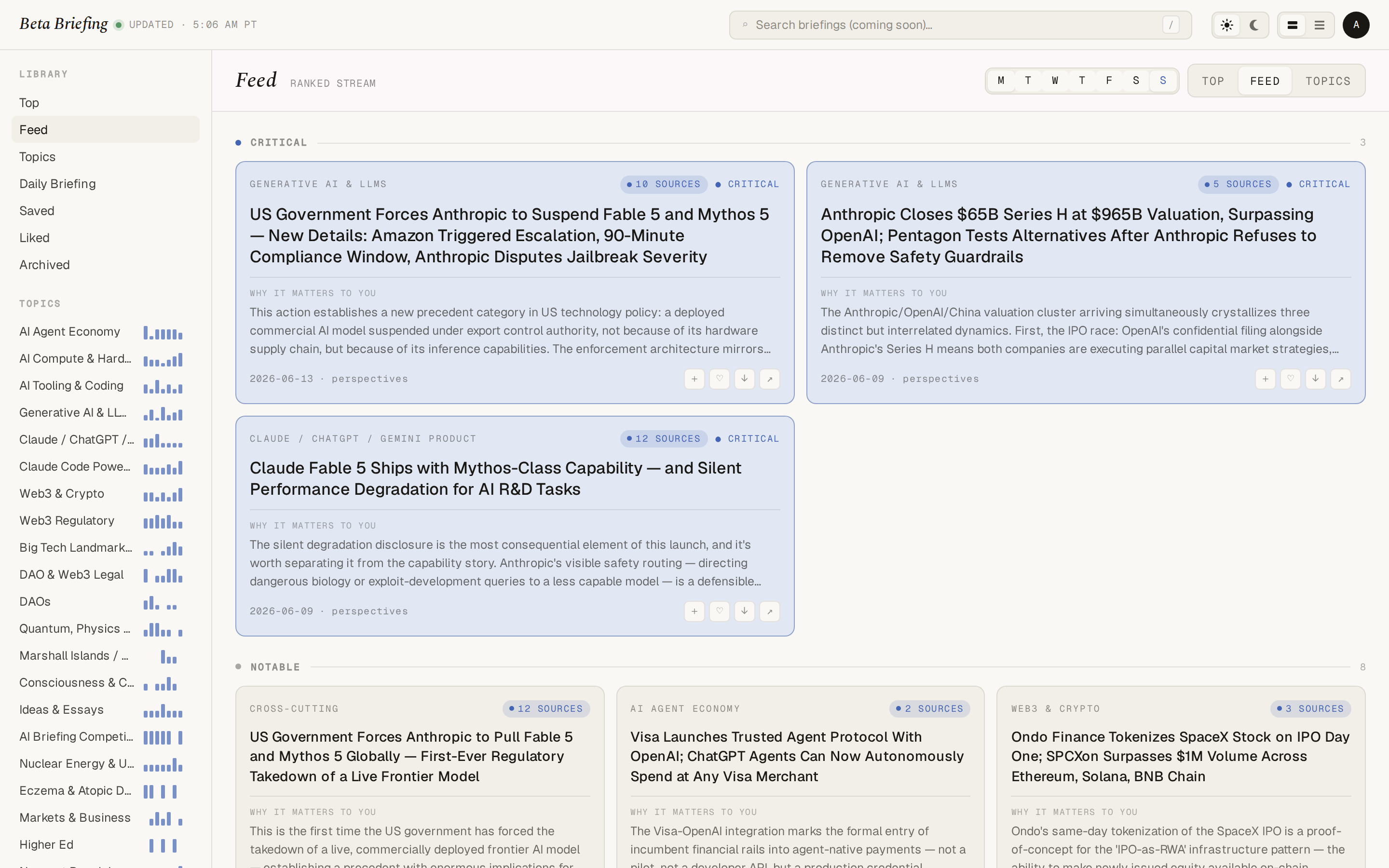Open Suspend Fable 5 card external link
This screenshot has width=1389, height=868.
(770, 379)
